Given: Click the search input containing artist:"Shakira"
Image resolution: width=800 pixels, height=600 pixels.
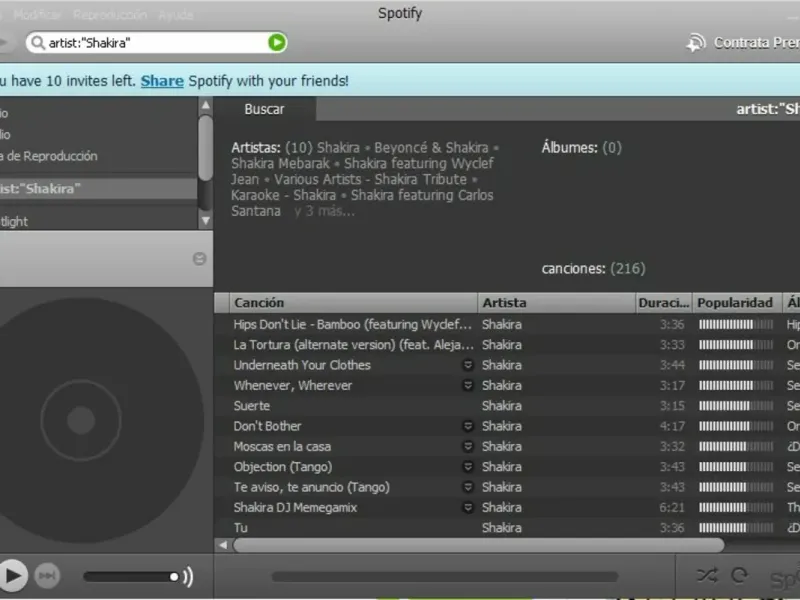Looking at the screenshot, I should tap(156, 43).
